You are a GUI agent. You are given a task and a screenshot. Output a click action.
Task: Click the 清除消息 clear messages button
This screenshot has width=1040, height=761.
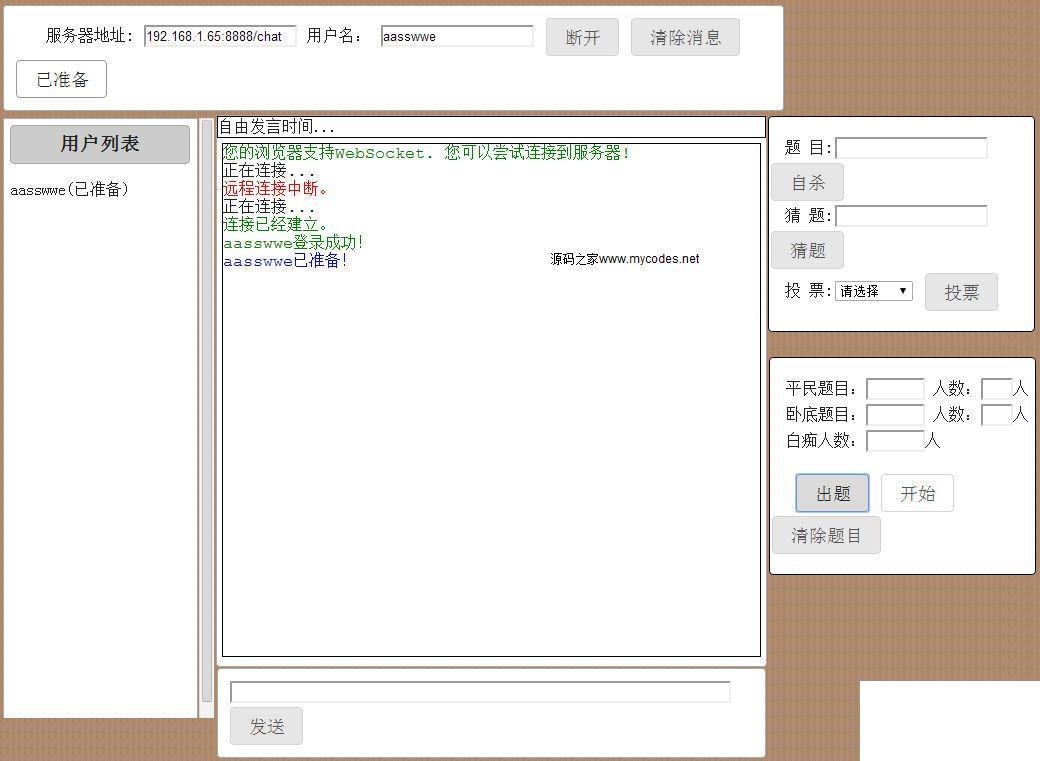click(x=684, y=37)
